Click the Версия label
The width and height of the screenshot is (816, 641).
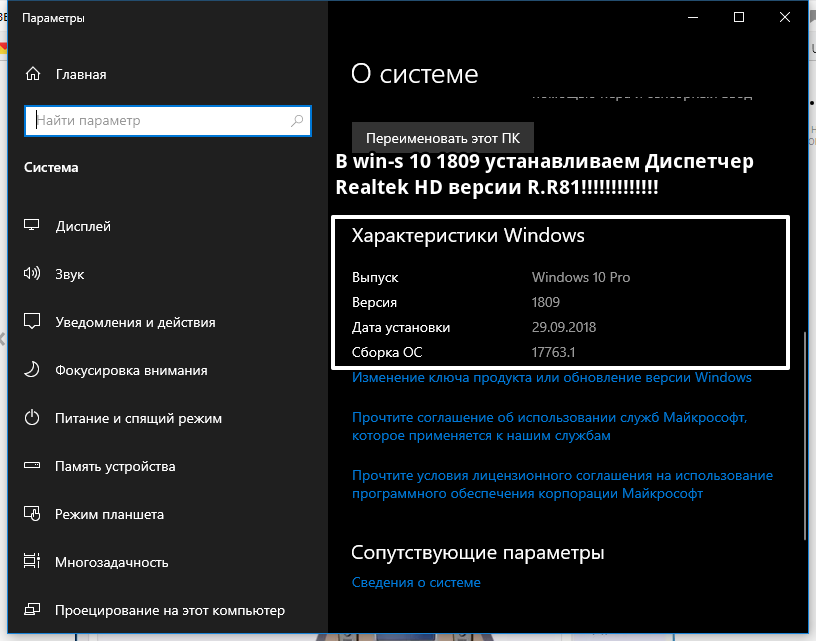coord(374,302)
